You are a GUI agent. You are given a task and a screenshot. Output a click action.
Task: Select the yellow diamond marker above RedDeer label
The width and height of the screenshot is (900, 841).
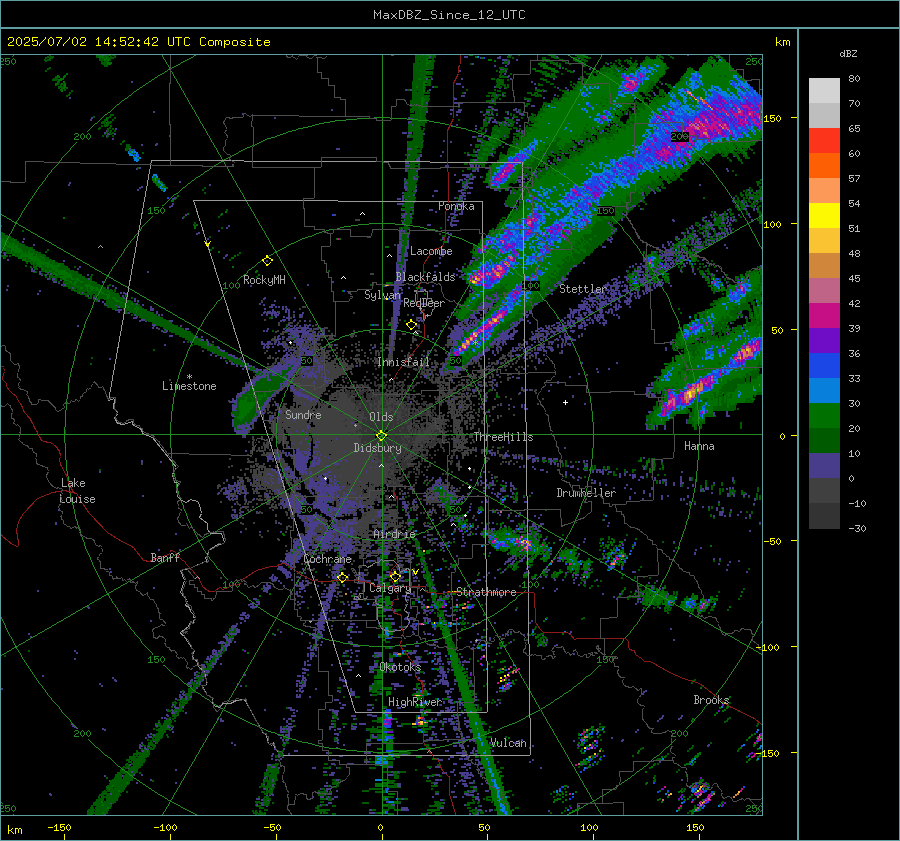tap(411, 325)
